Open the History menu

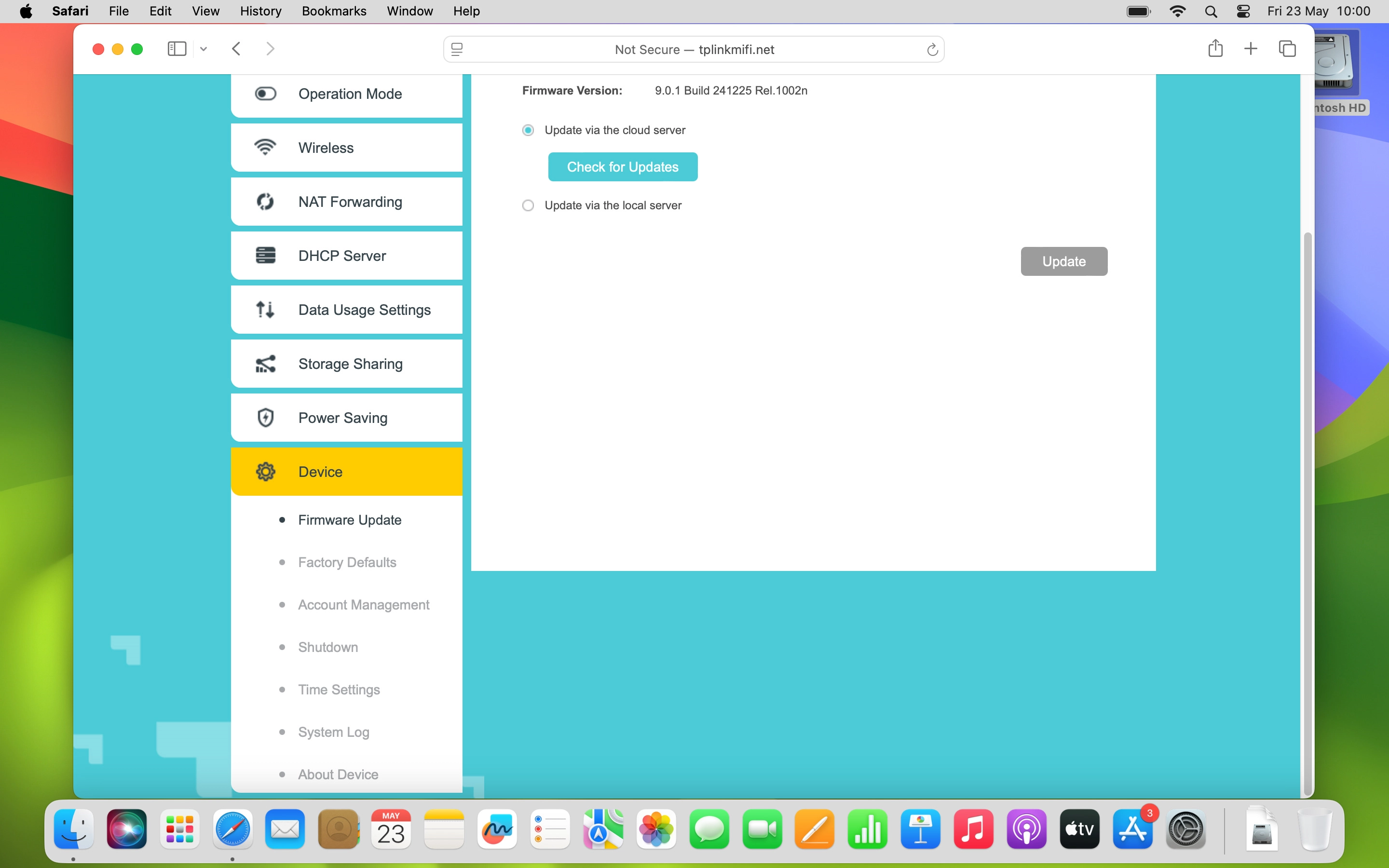[x=260, y=11]
